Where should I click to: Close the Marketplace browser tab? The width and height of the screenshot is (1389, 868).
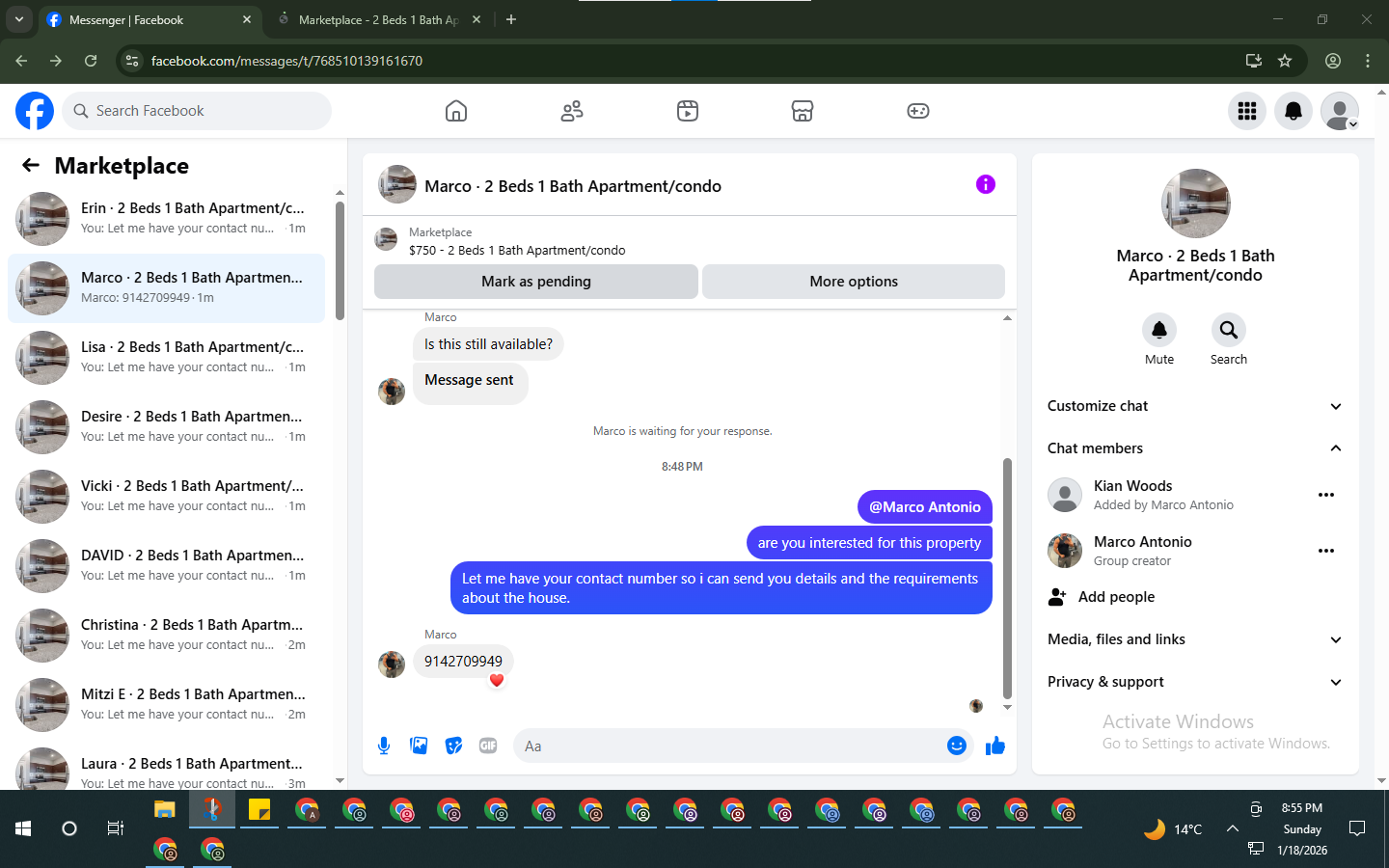[477, 19]
